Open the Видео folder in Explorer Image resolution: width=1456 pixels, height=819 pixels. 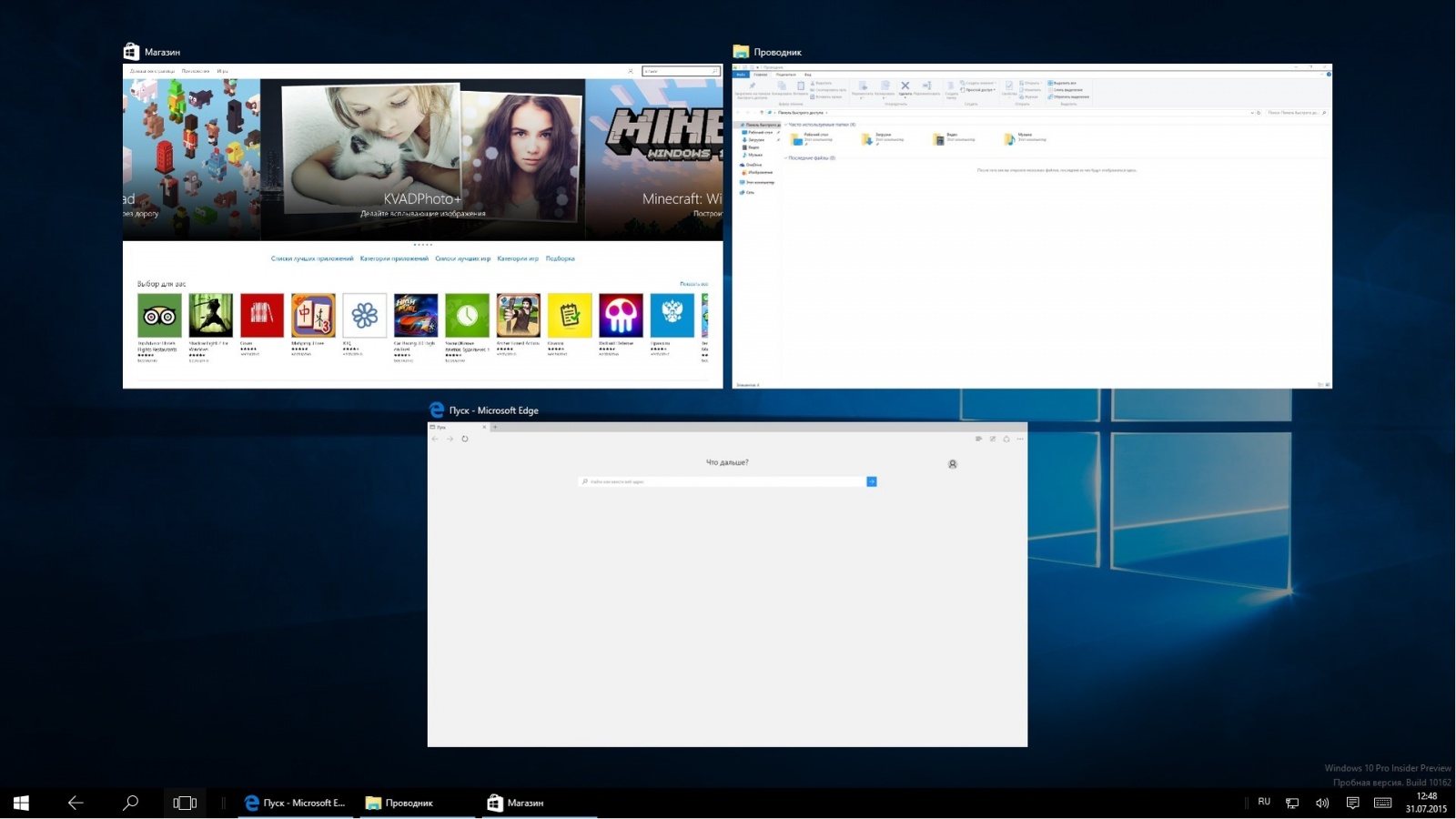[x=954, y=138]
